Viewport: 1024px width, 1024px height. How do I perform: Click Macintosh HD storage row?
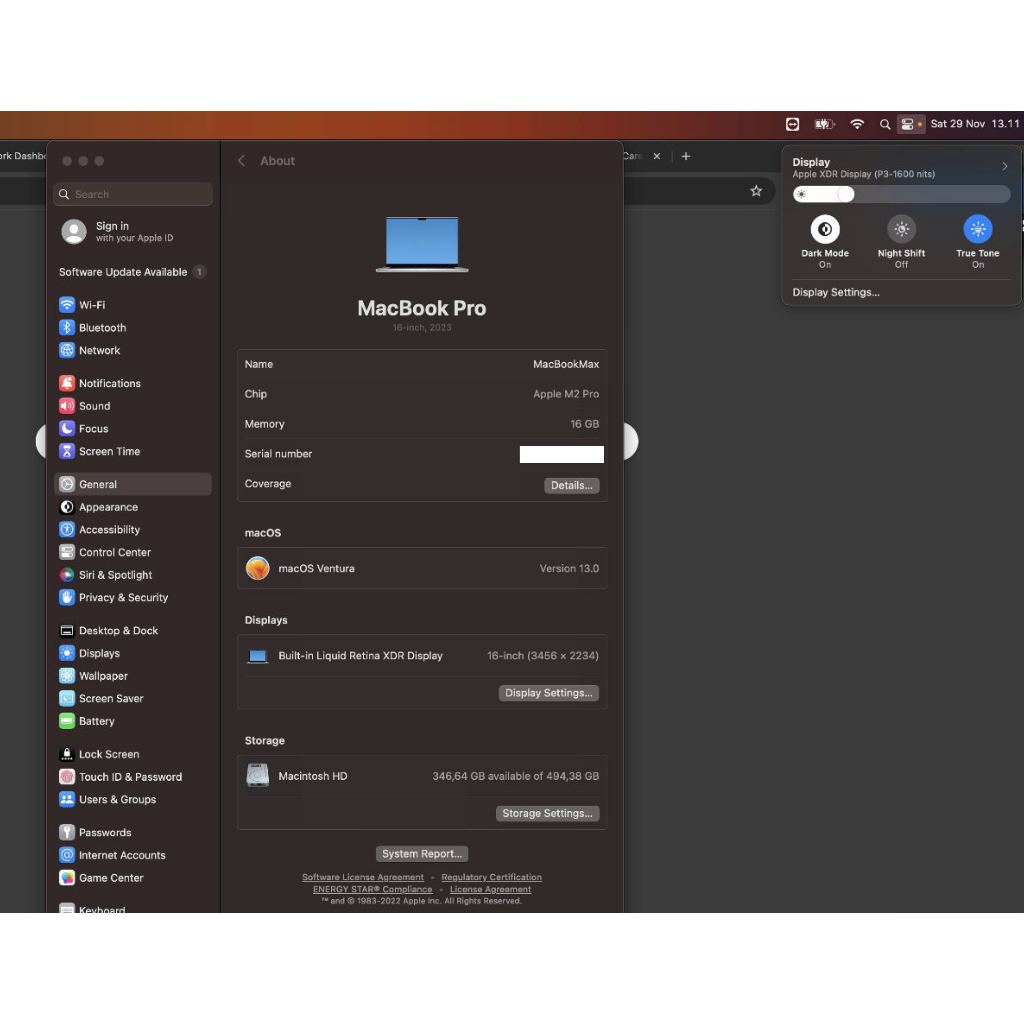pos(422,776)
